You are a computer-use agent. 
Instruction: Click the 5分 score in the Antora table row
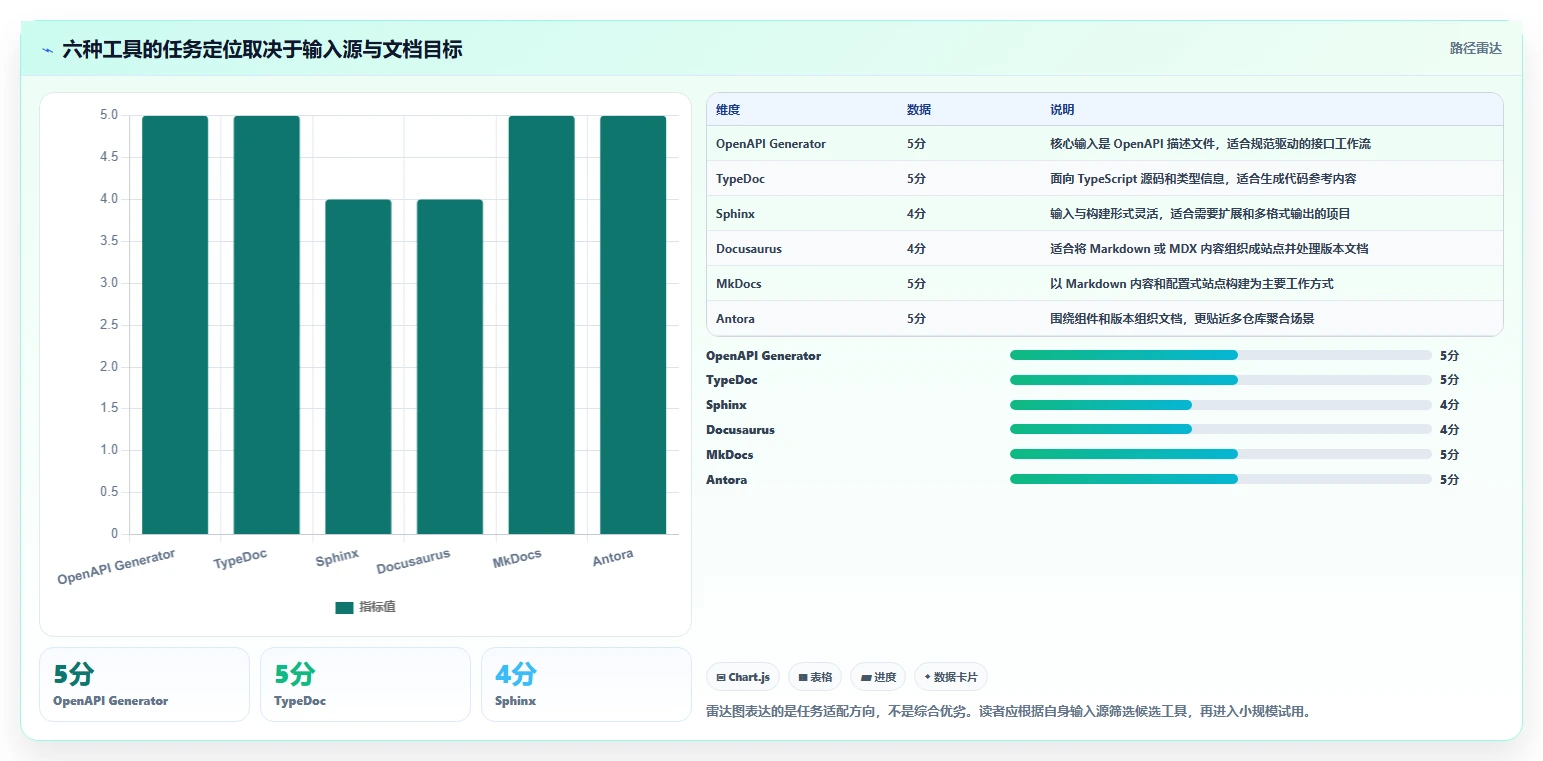click(x=916, y=319)
